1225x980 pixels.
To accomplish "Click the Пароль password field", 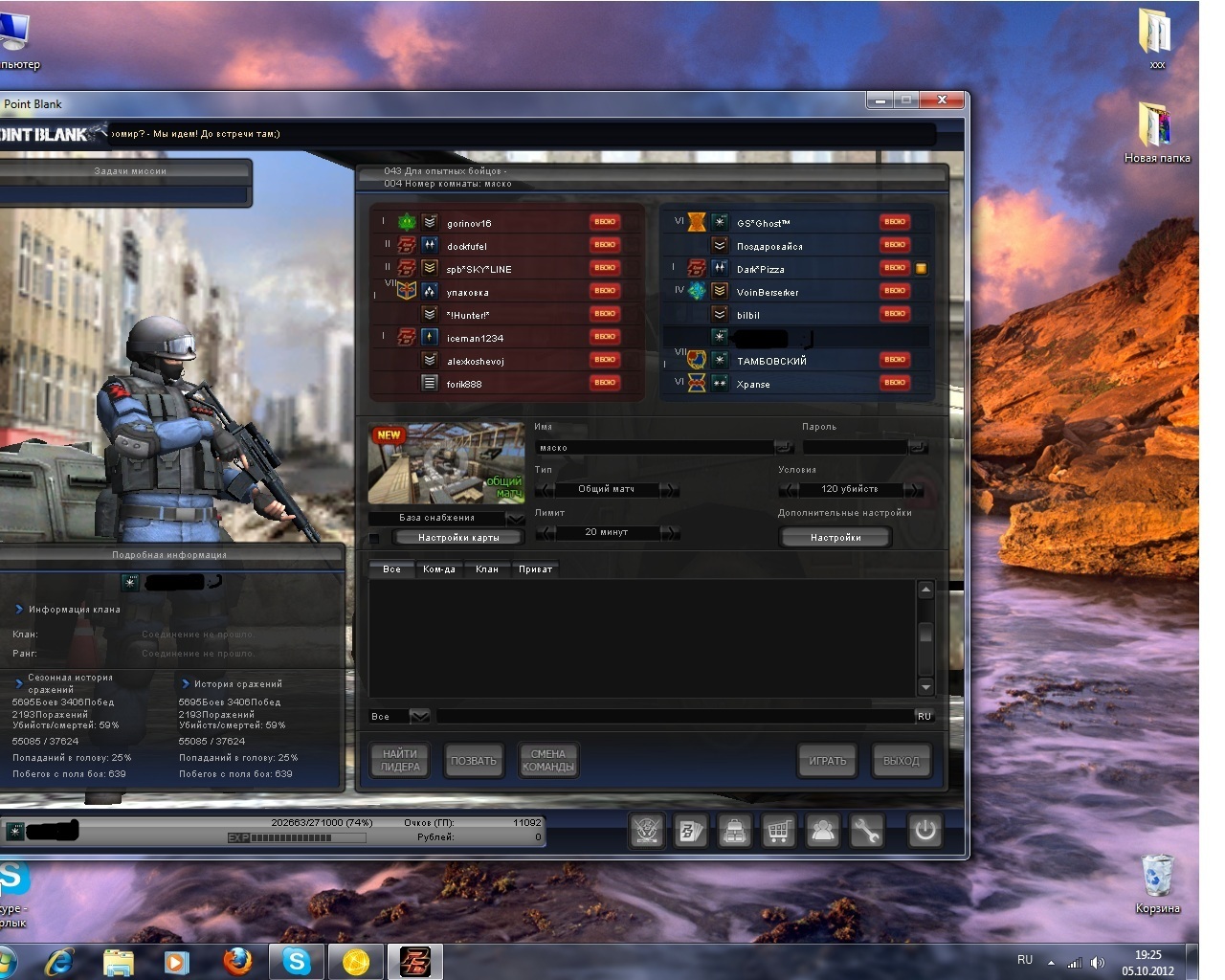I will 855,447.
